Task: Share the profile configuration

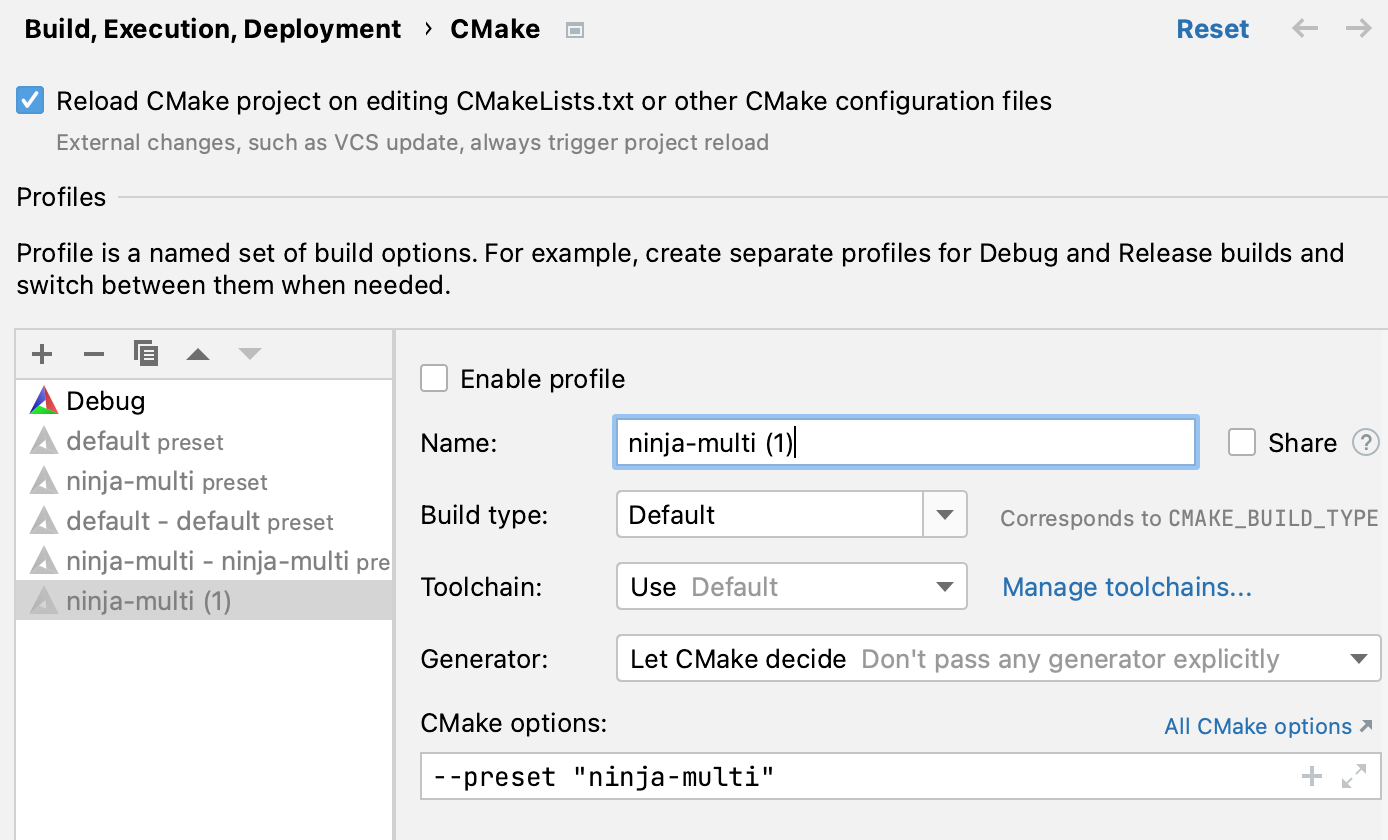Action: [x=1242, y=442]
